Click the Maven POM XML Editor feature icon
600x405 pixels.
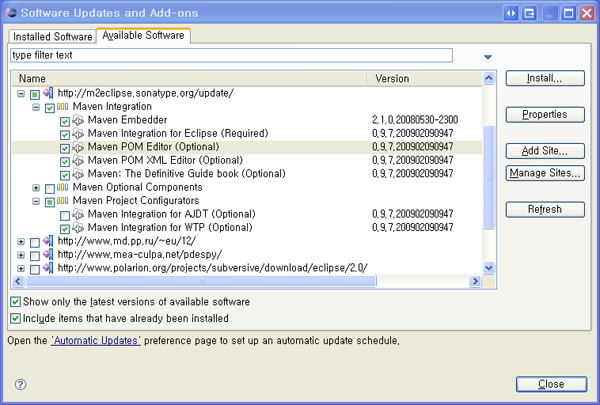(78, 160)
